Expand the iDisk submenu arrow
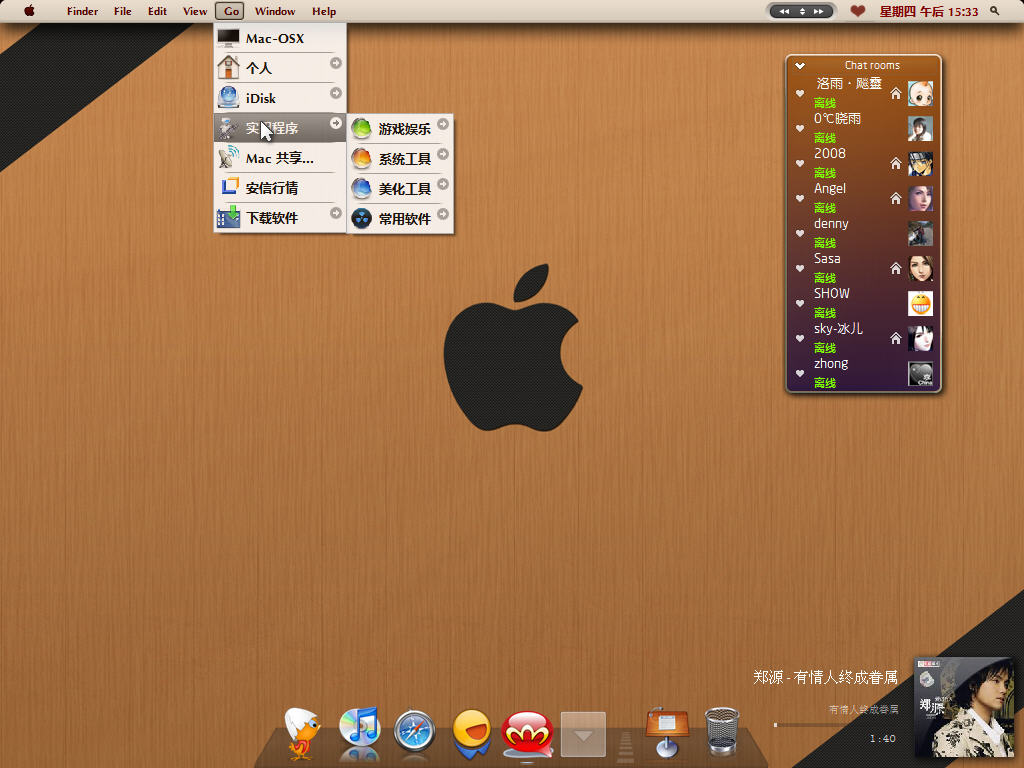This screenshot has height=768, width=1024. click(336, 93)
